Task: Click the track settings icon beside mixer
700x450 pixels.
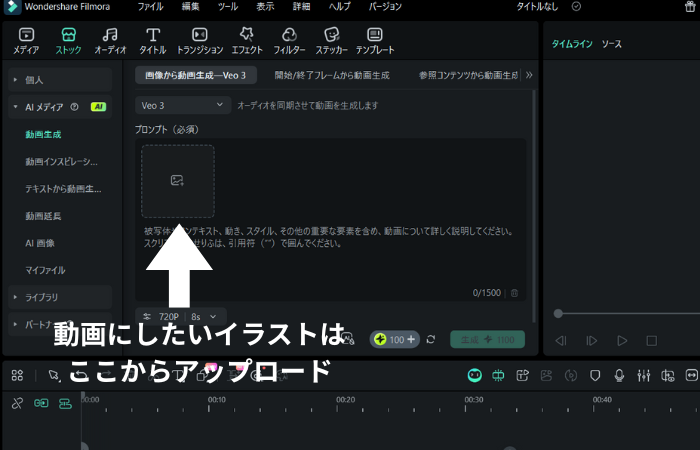Action: 668,375
